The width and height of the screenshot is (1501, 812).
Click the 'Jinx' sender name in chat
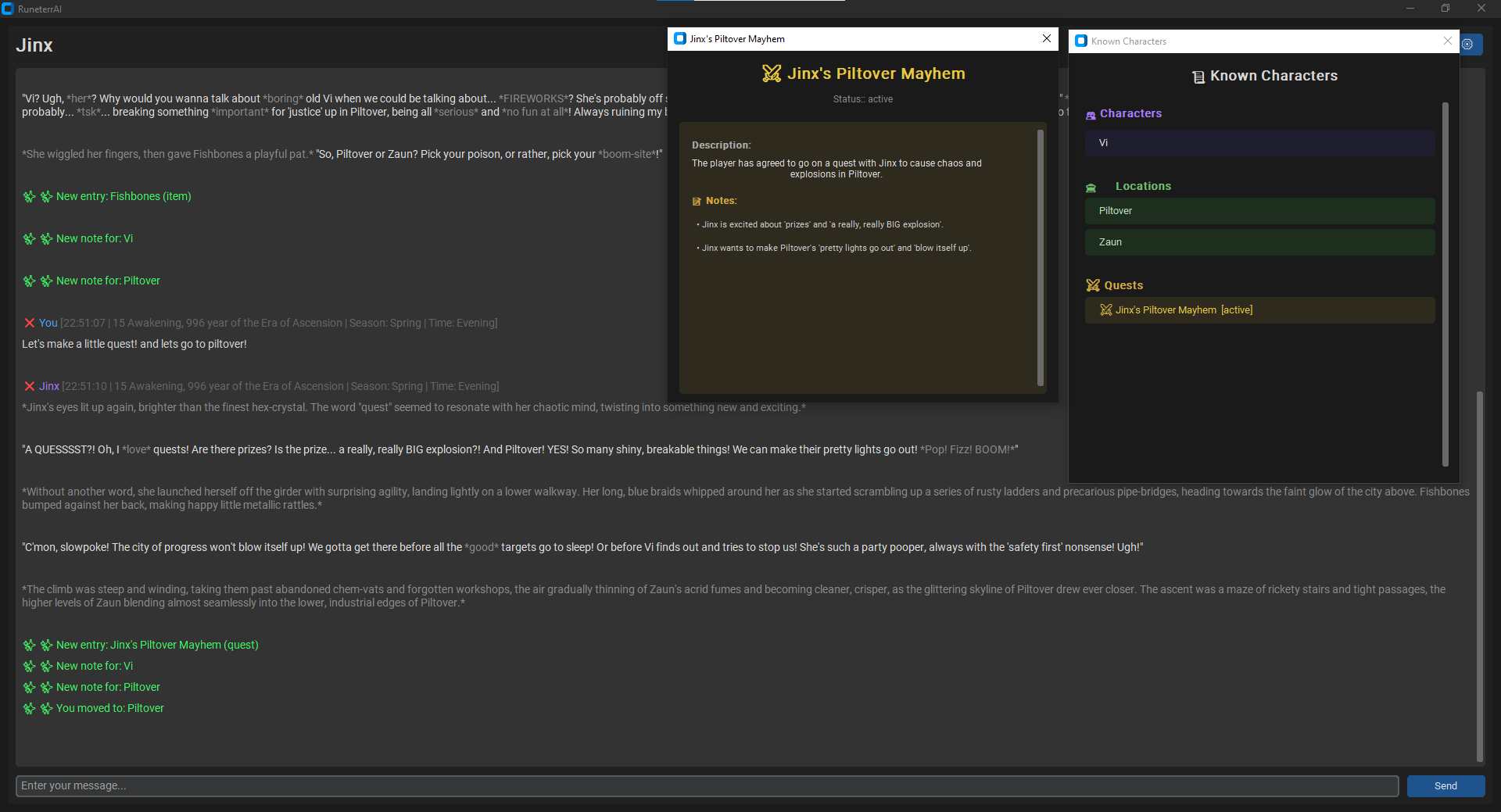point(49,386)
